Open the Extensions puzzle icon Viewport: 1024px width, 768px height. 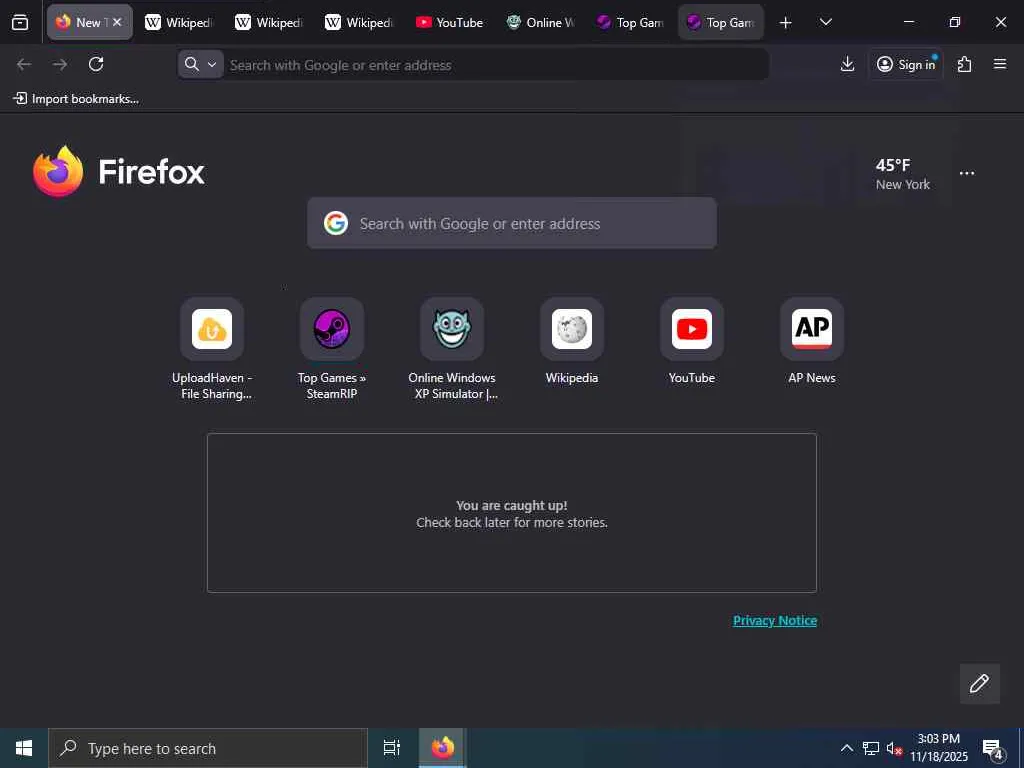click(x=965, y=64)
